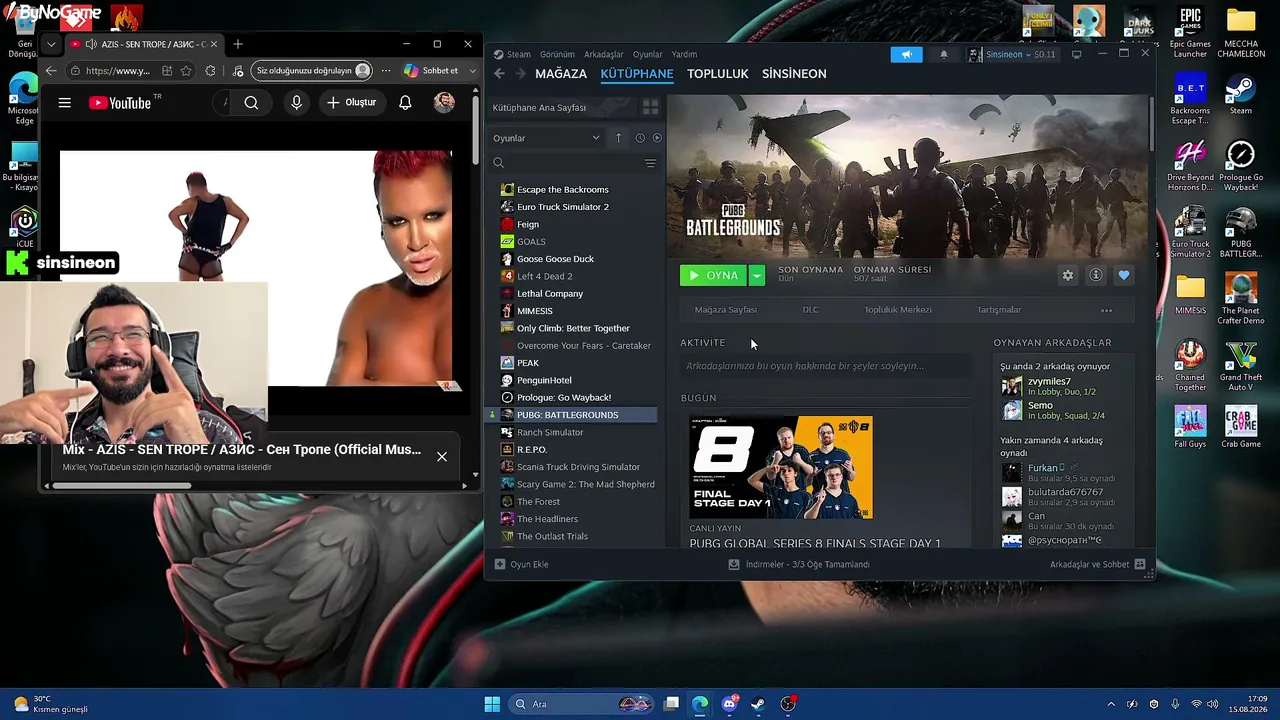Start YouTube voice search microphone
Image resolution: width=1280 pixels, height=720 pixels.
coord(296,102)
